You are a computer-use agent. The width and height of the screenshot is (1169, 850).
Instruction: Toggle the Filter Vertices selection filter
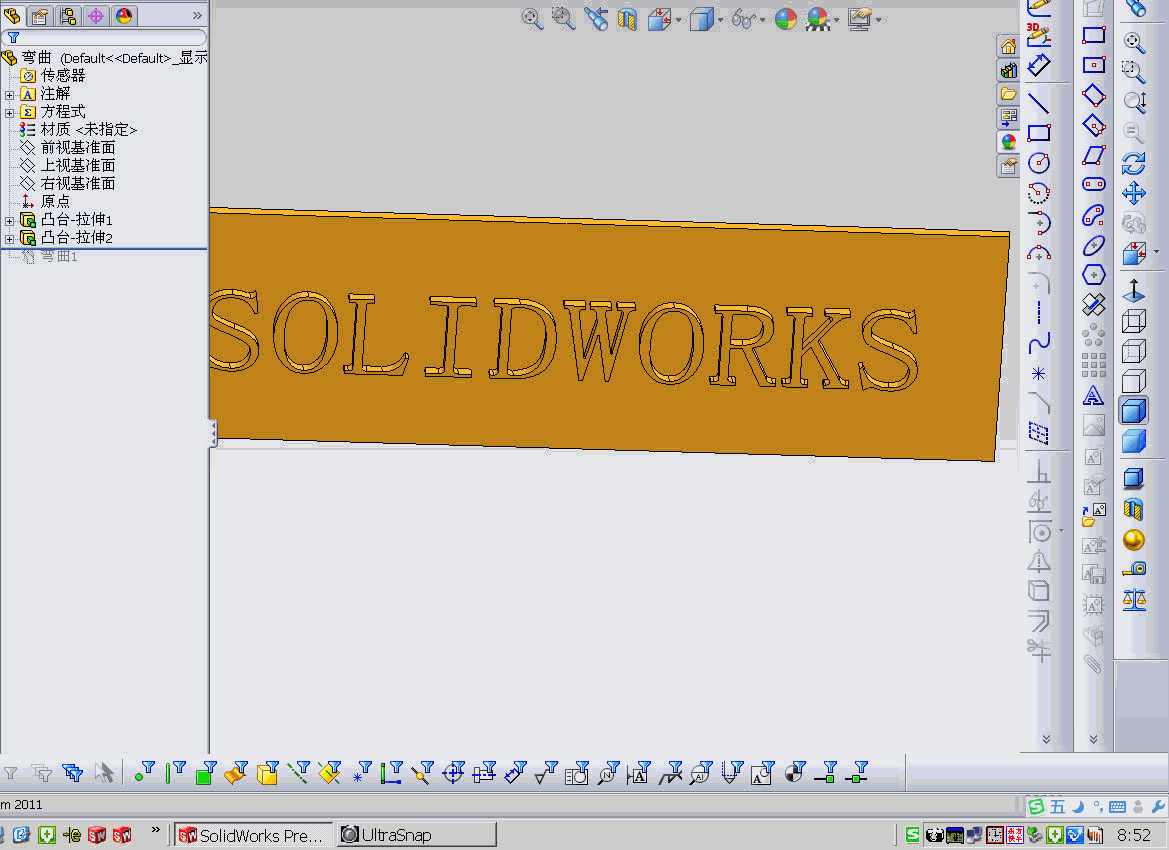coord(144,772)
